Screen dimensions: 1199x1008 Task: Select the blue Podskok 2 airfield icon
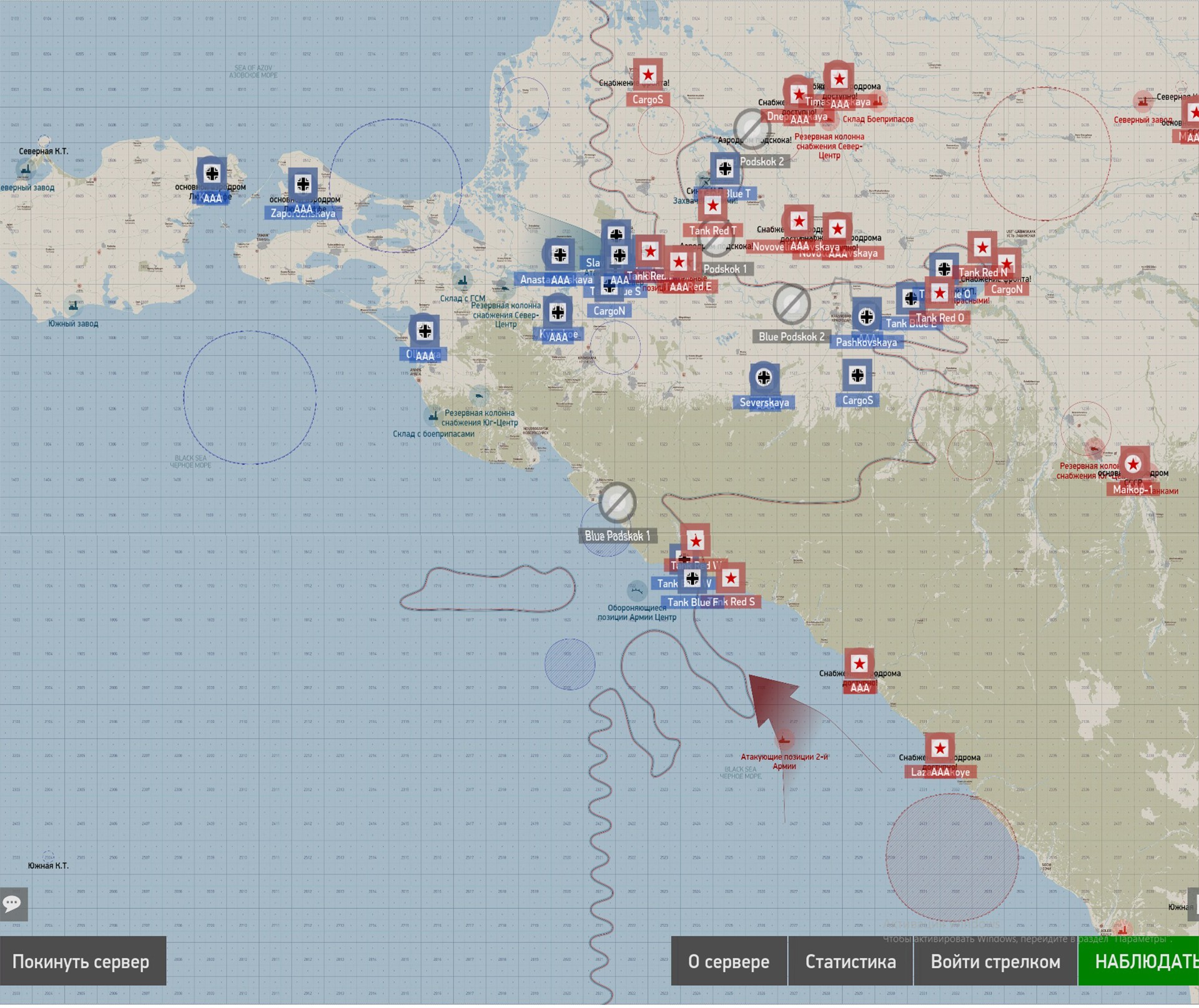point(725,169)
